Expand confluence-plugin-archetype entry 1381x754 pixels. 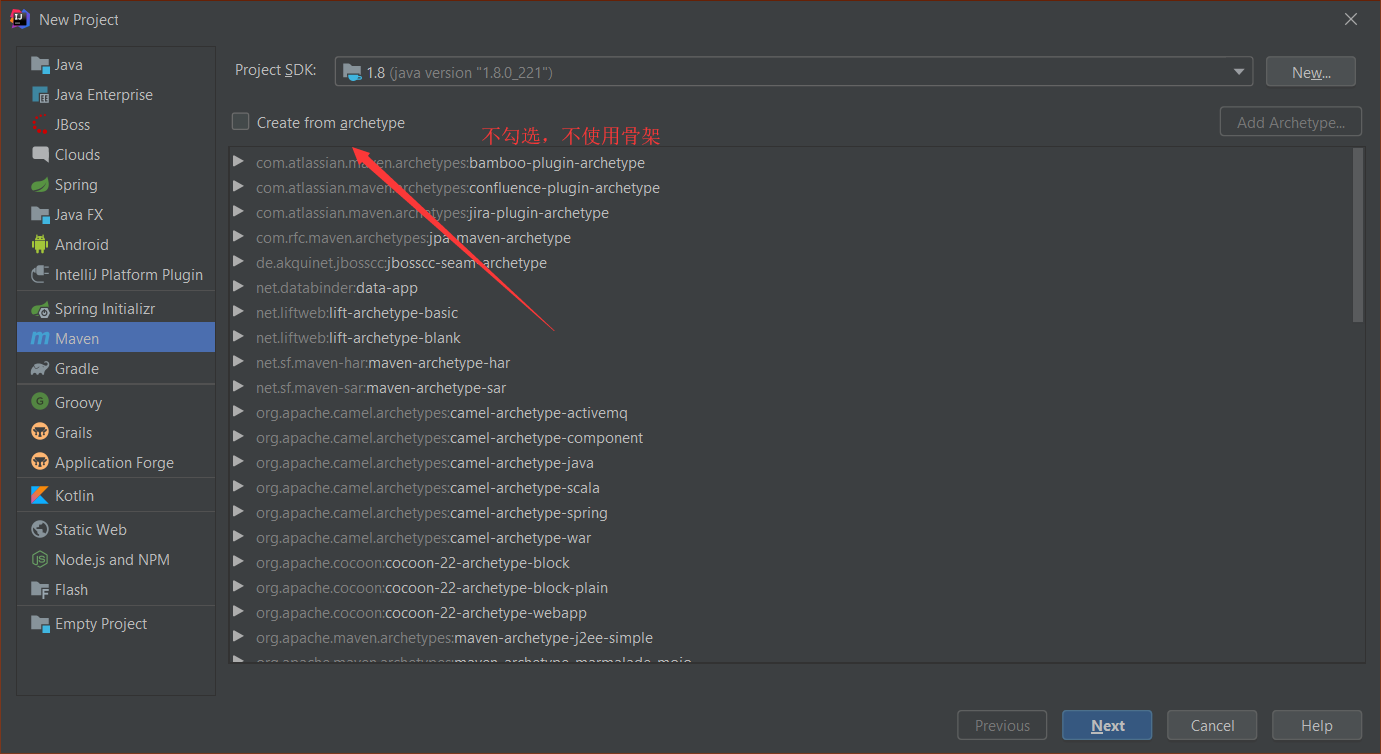point(238,186)
